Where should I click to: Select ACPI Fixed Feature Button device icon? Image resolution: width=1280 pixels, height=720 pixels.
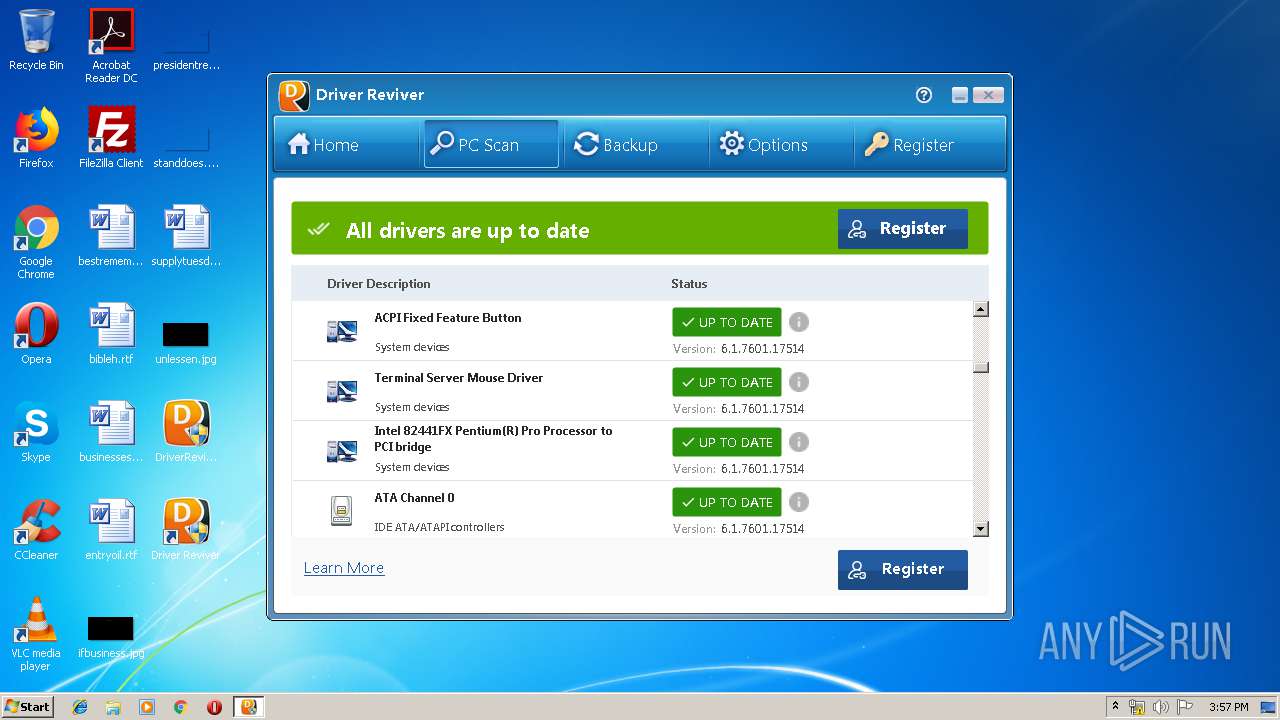coord(342,331)
